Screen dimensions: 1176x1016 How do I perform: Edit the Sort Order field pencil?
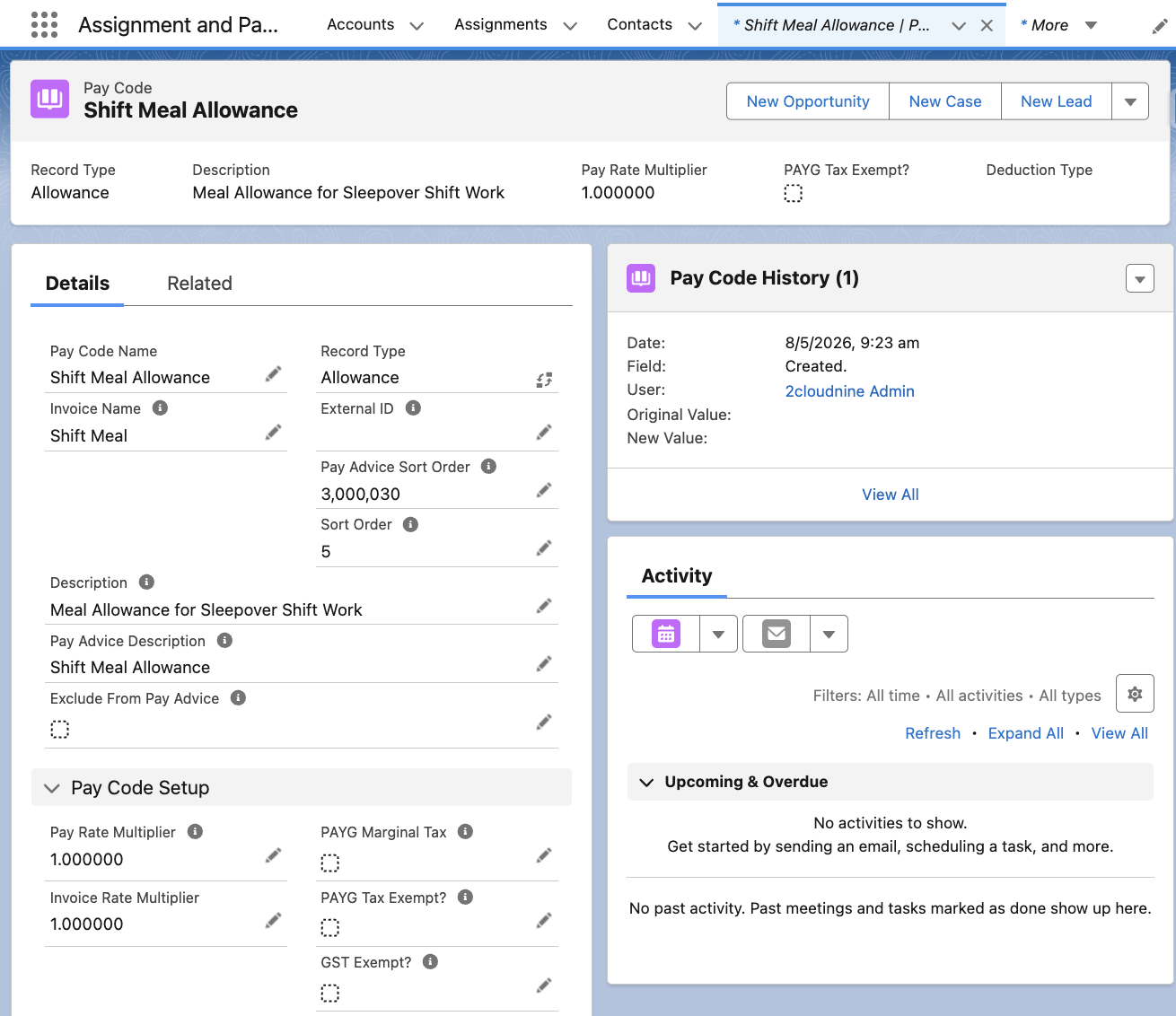[544, 548]
